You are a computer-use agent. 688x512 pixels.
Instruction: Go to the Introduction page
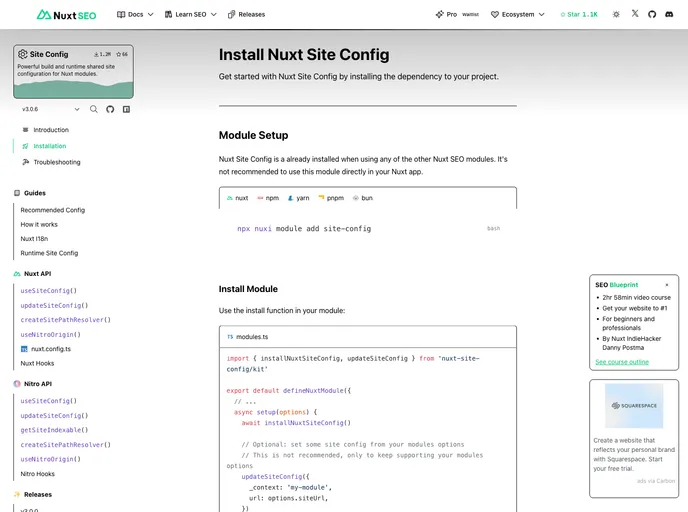[51, 130]
